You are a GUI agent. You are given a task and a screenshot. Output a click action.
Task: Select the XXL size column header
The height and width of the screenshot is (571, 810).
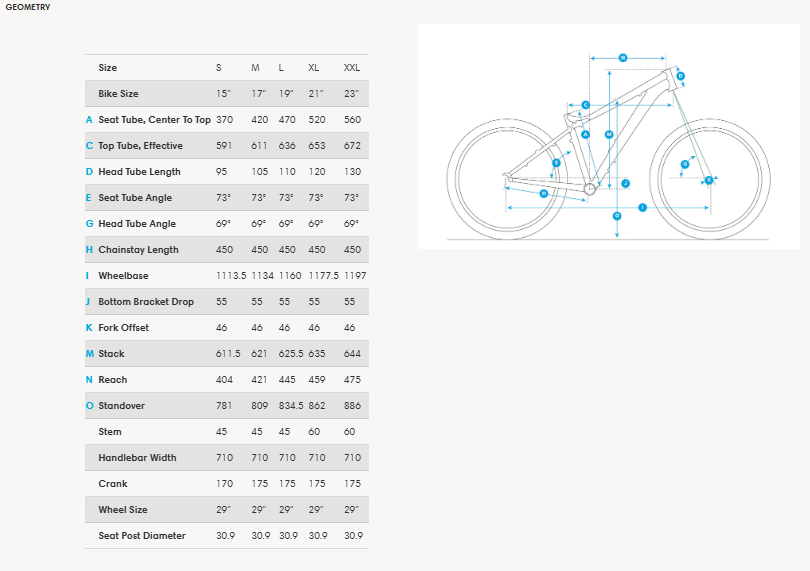[352, 68]
